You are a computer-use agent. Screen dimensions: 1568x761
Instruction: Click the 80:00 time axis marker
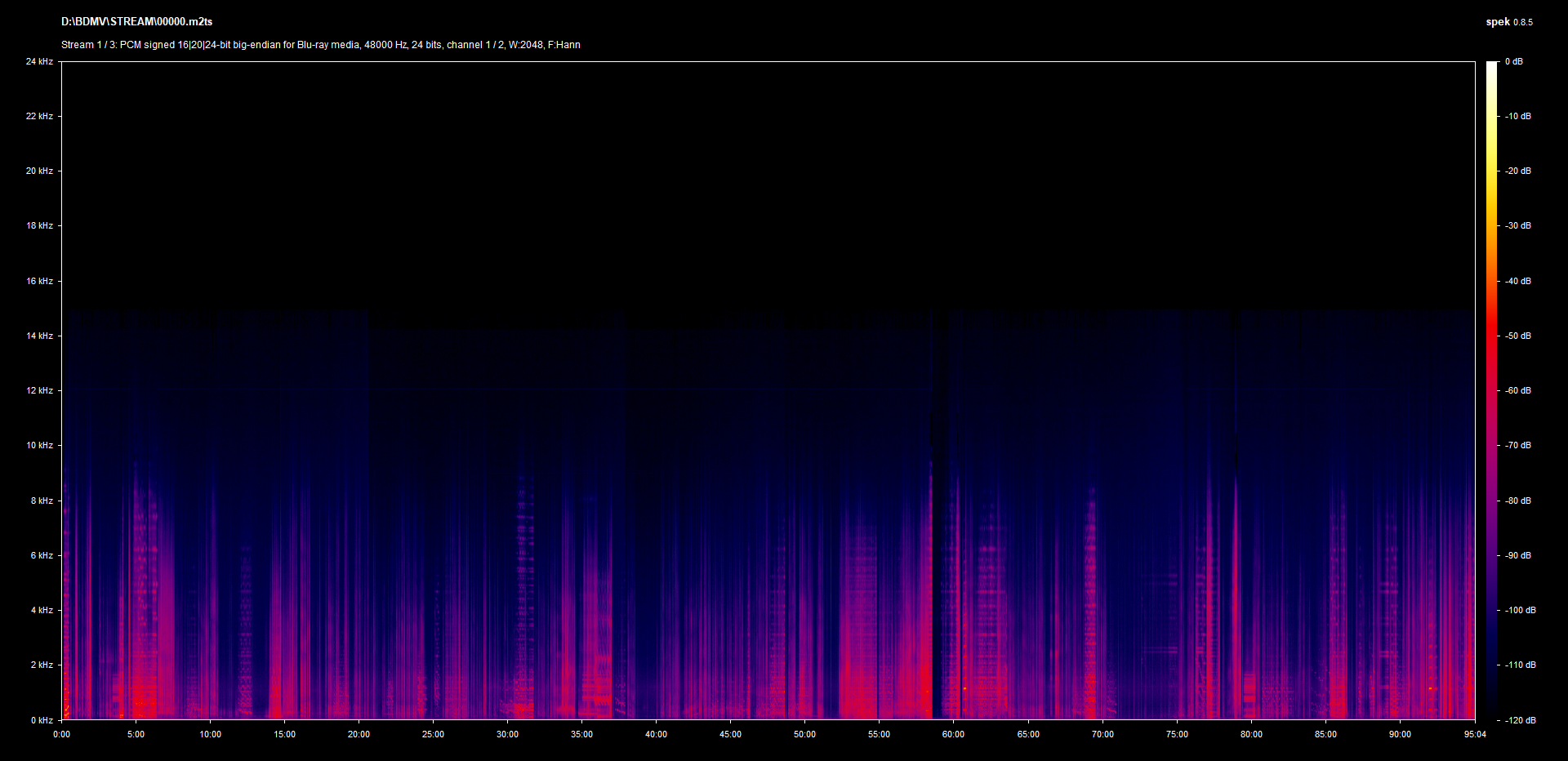point(1251,734)
